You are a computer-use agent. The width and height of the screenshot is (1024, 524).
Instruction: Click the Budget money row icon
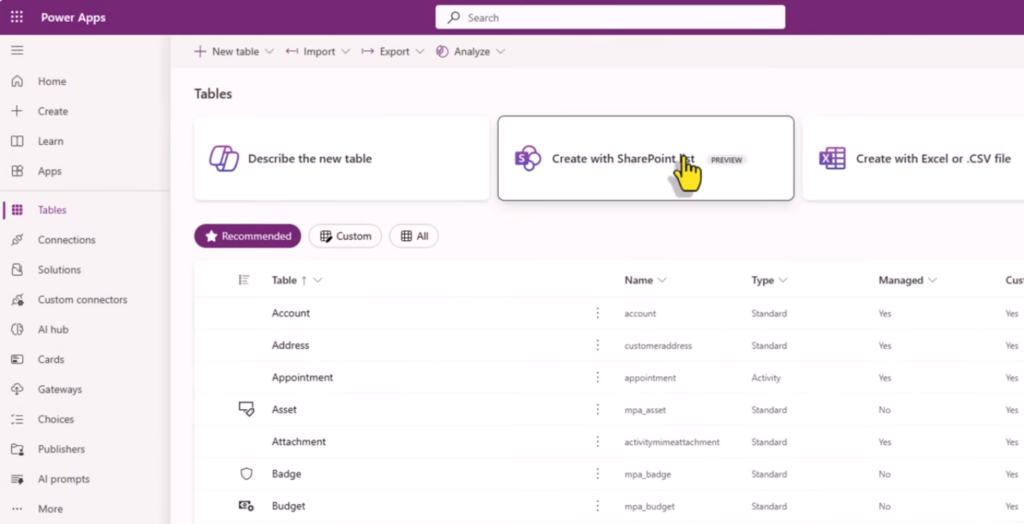coord(246,506)
